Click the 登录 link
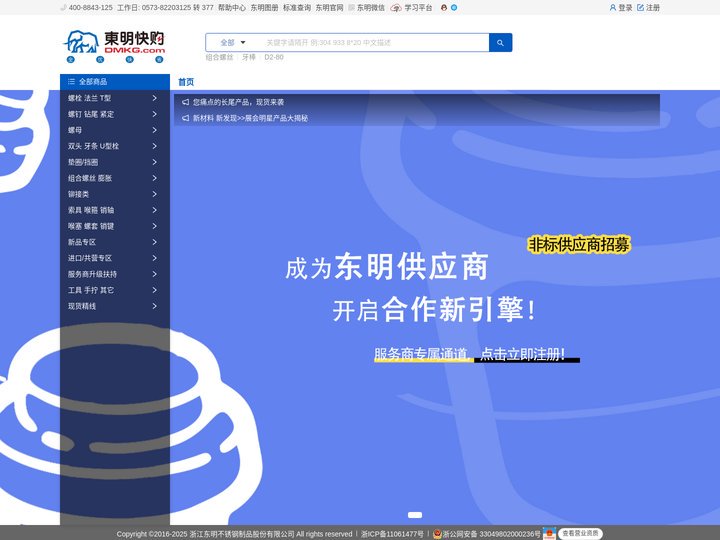This screenshot has height=540, width=720. point(625,8)
